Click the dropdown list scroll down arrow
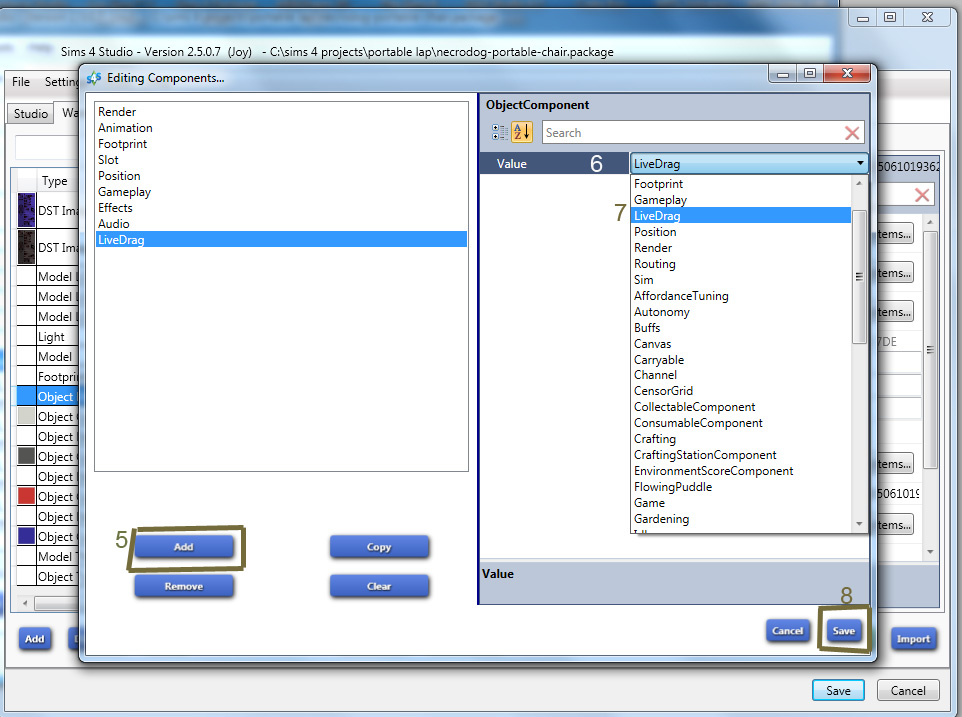 (x=859, y=524)
